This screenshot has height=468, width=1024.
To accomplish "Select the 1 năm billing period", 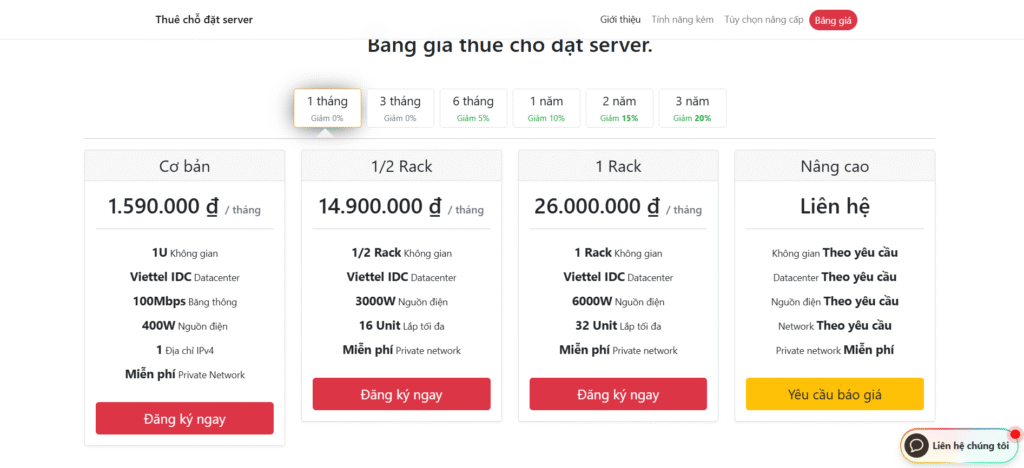I will (546, 108).
